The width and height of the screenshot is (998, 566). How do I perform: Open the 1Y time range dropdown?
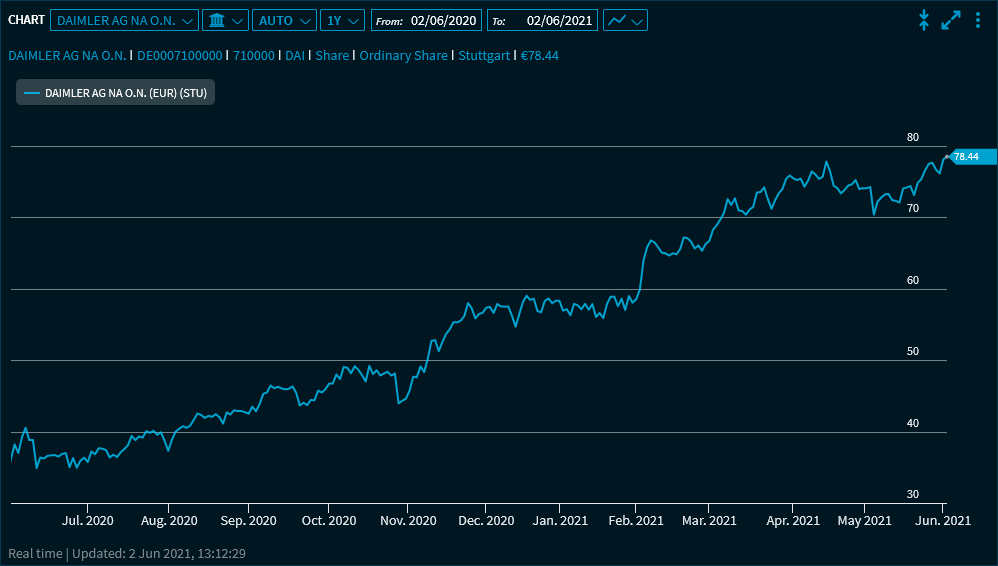click(342, 20)
